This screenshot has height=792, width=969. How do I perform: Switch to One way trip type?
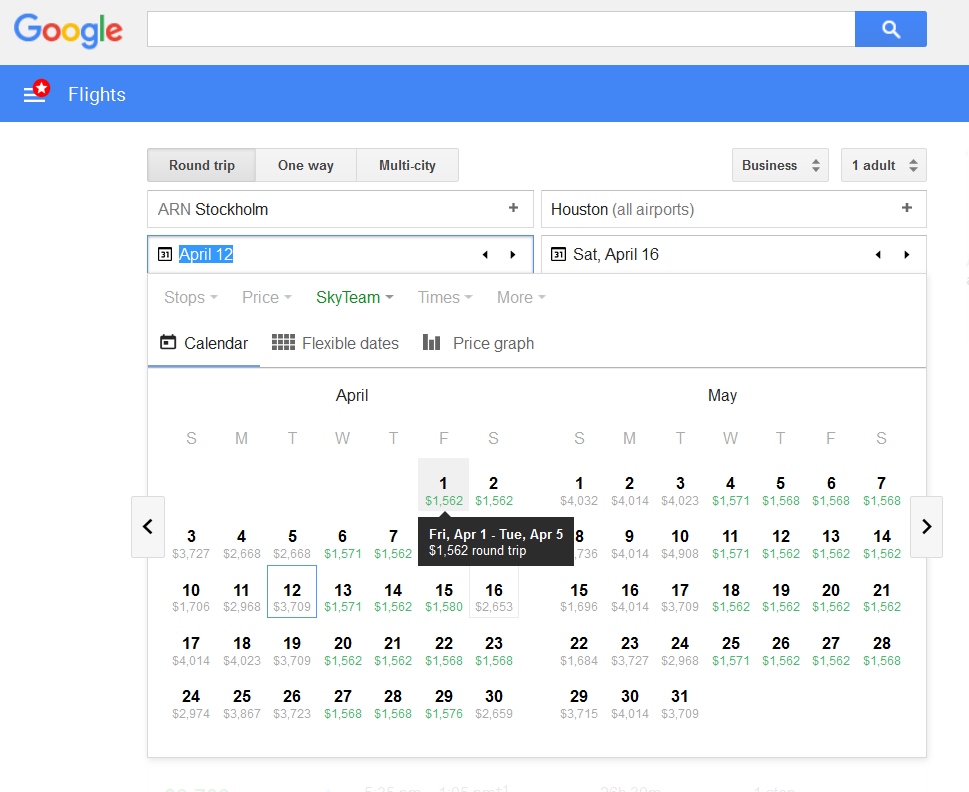[305, 165]
